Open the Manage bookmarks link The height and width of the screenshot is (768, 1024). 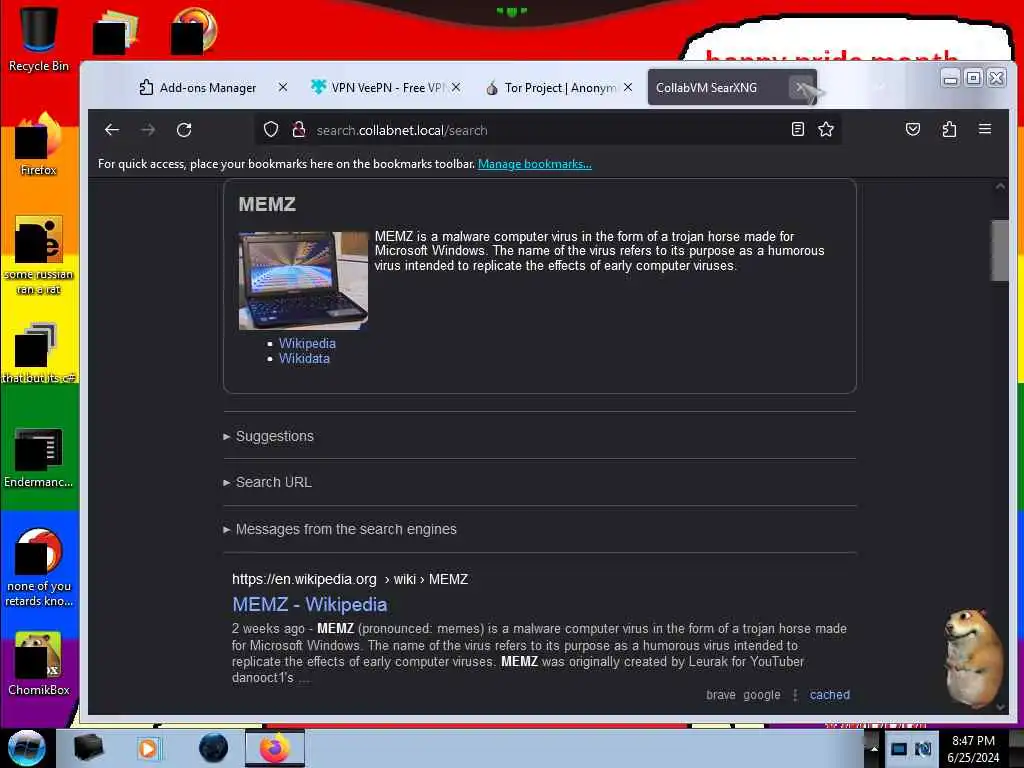click(535, 164)
